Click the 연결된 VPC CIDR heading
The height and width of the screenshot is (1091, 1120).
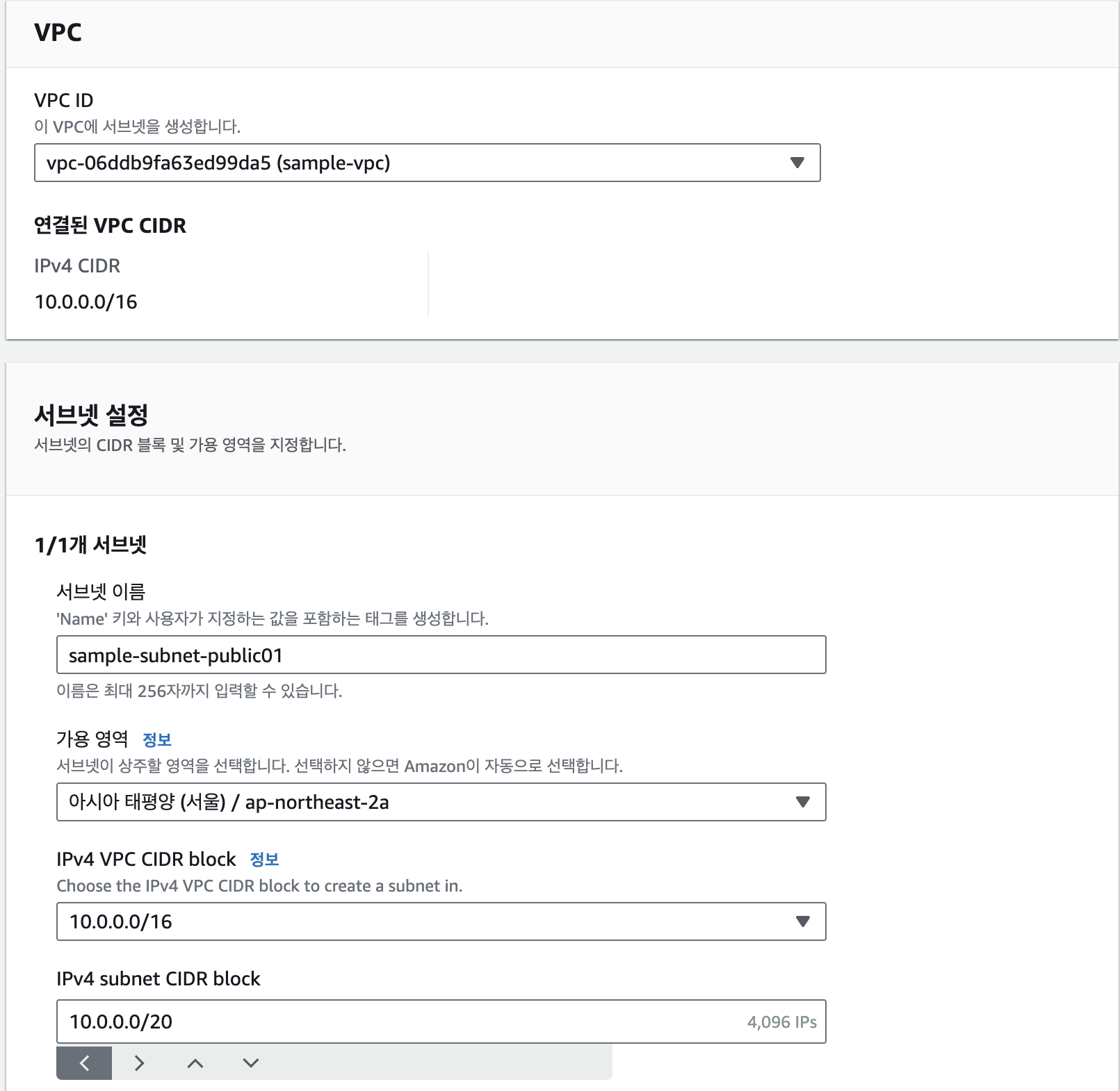[x=110, y=226]
